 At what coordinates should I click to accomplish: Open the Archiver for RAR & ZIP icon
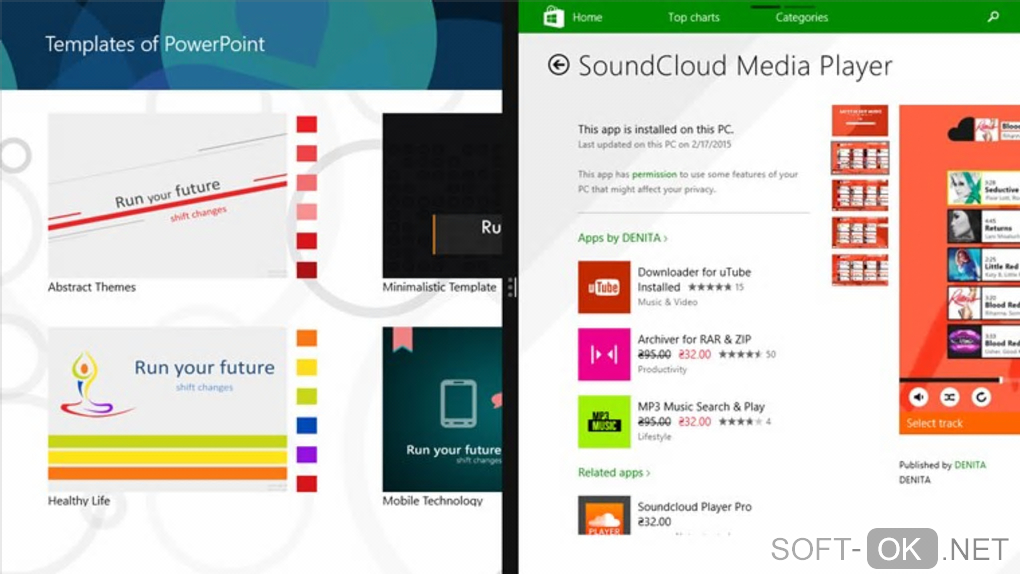(604, 354)
